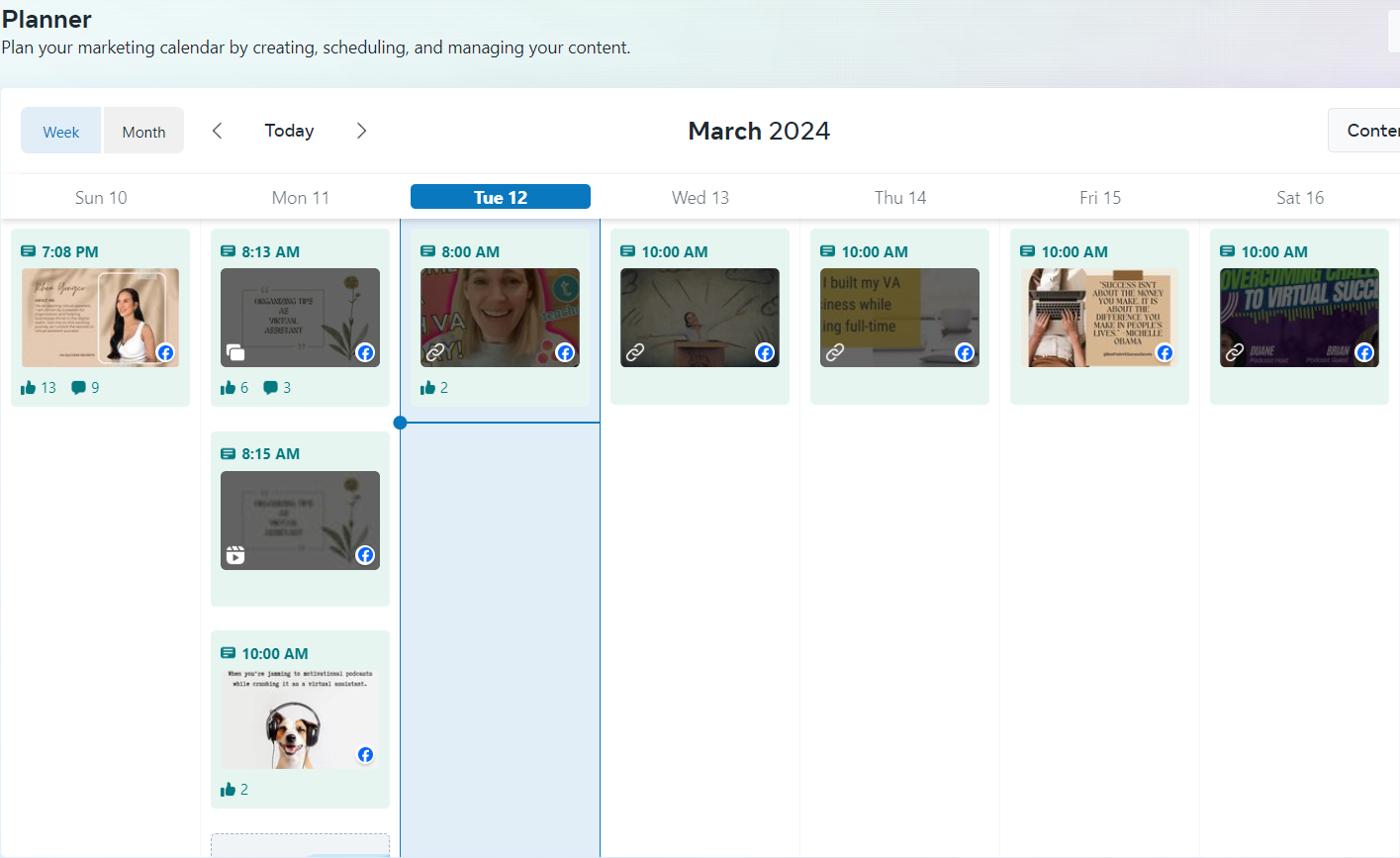This screenshot has width=1400, height=858.
Task: Open Friday's Michelle Obama quote post thumbnail
Action: coord(1099,318)
